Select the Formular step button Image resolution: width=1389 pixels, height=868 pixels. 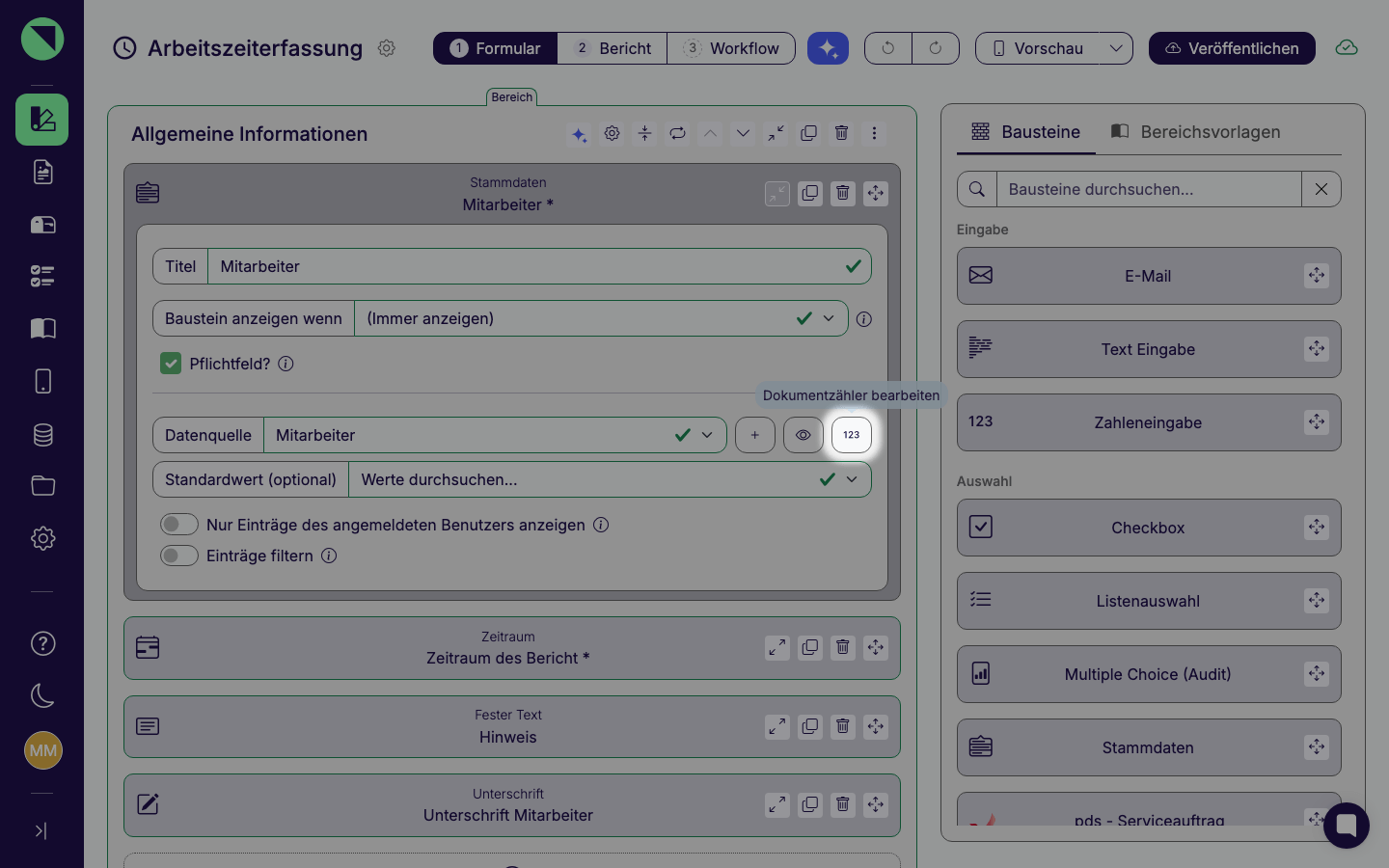point(495,48)
